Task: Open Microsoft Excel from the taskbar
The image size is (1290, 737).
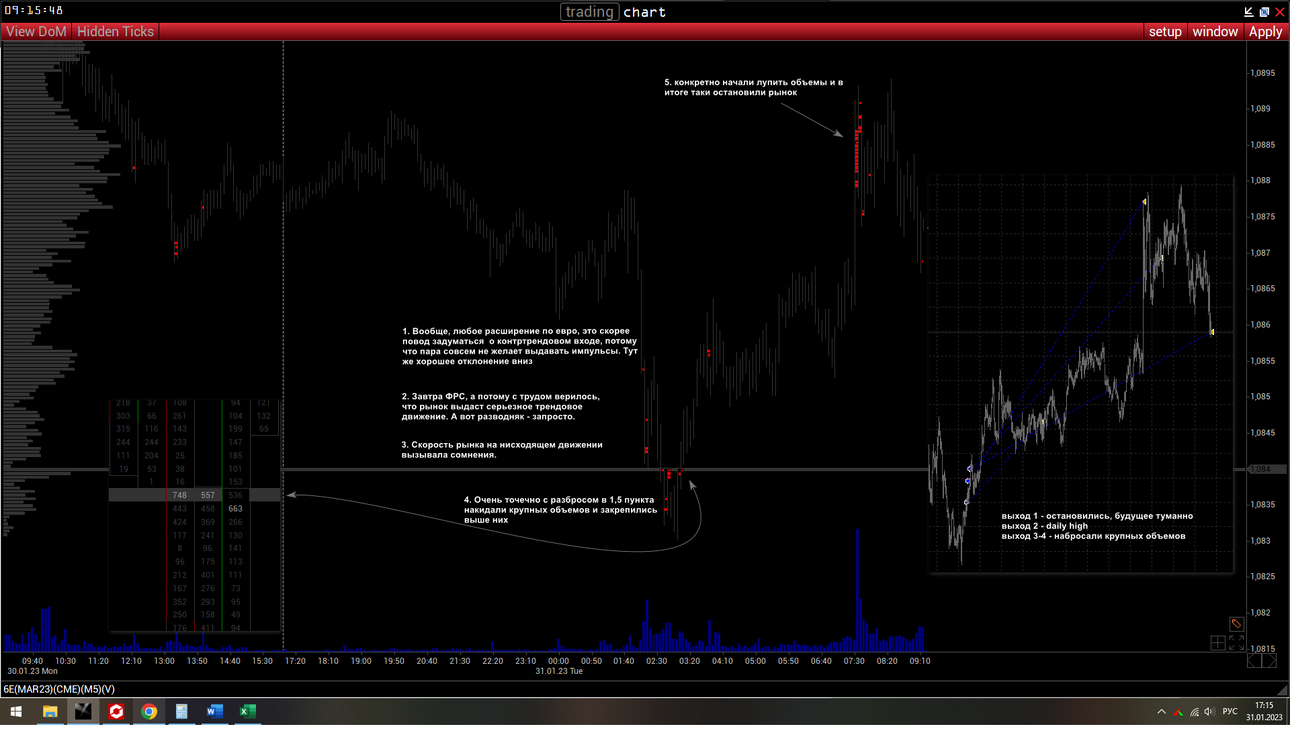Action: pos(247,712)
